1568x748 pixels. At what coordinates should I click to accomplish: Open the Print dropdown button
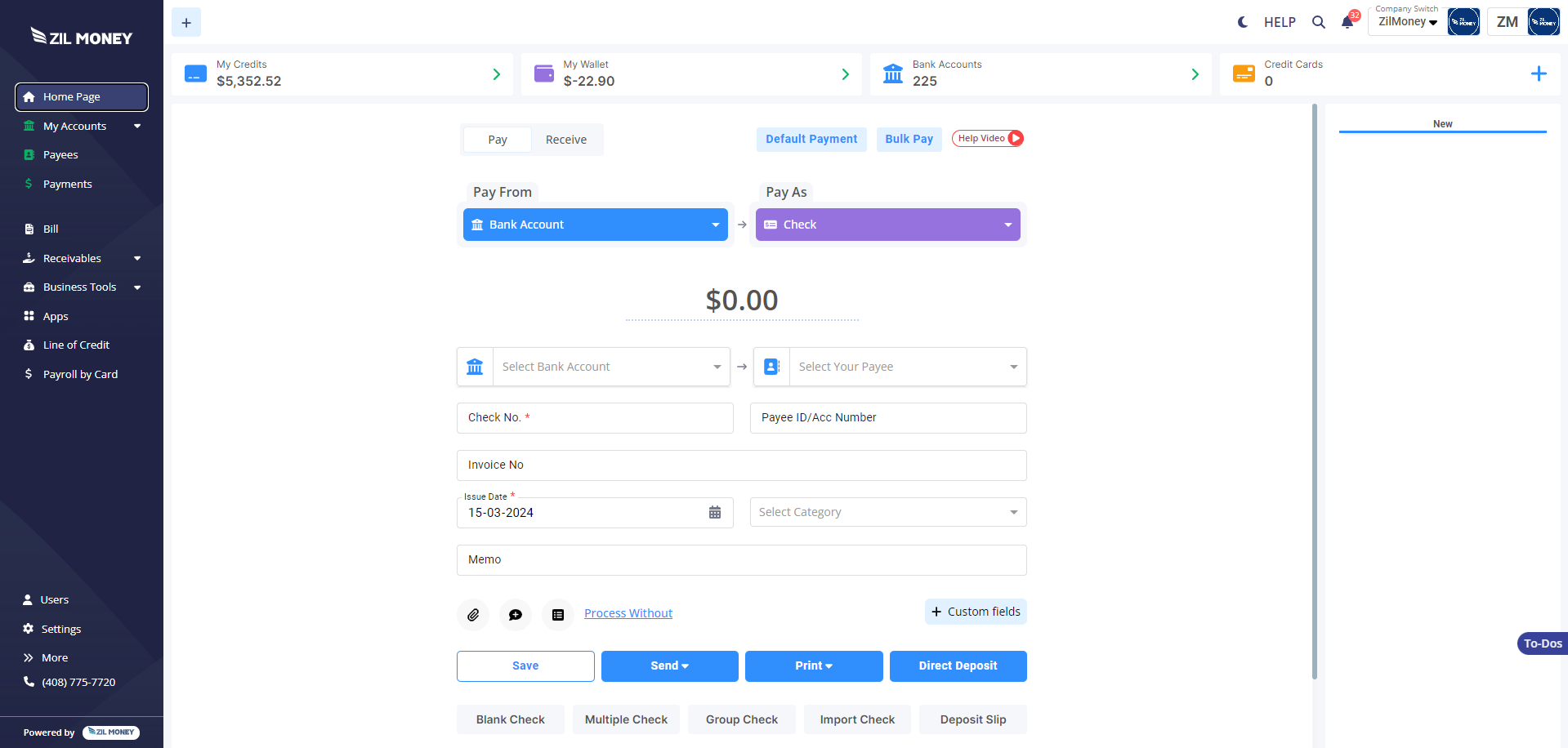tap(814, 666)
